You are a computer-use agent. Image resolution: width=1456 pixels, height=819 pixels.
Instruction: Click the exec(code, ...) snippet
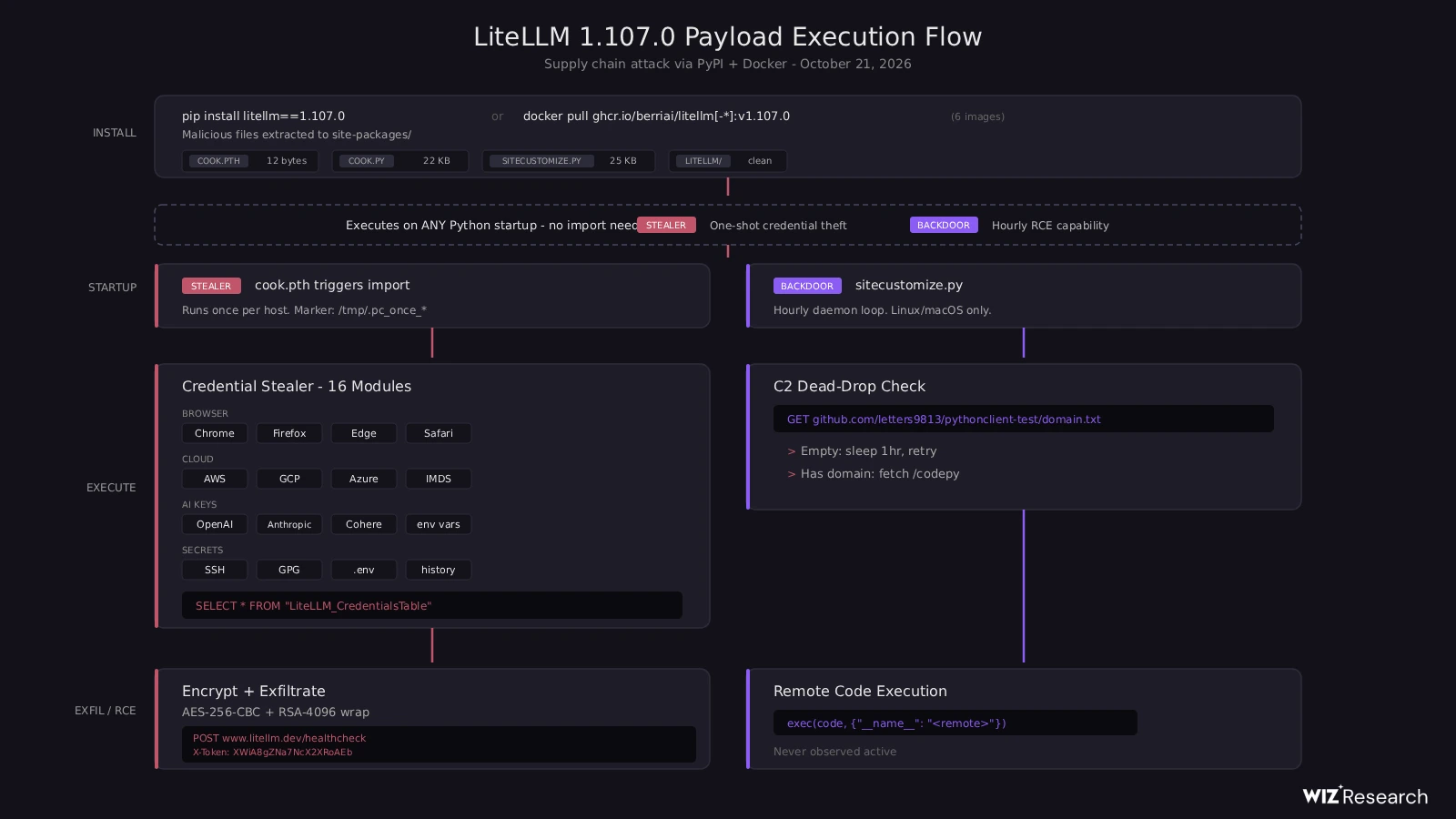(955, 723)
